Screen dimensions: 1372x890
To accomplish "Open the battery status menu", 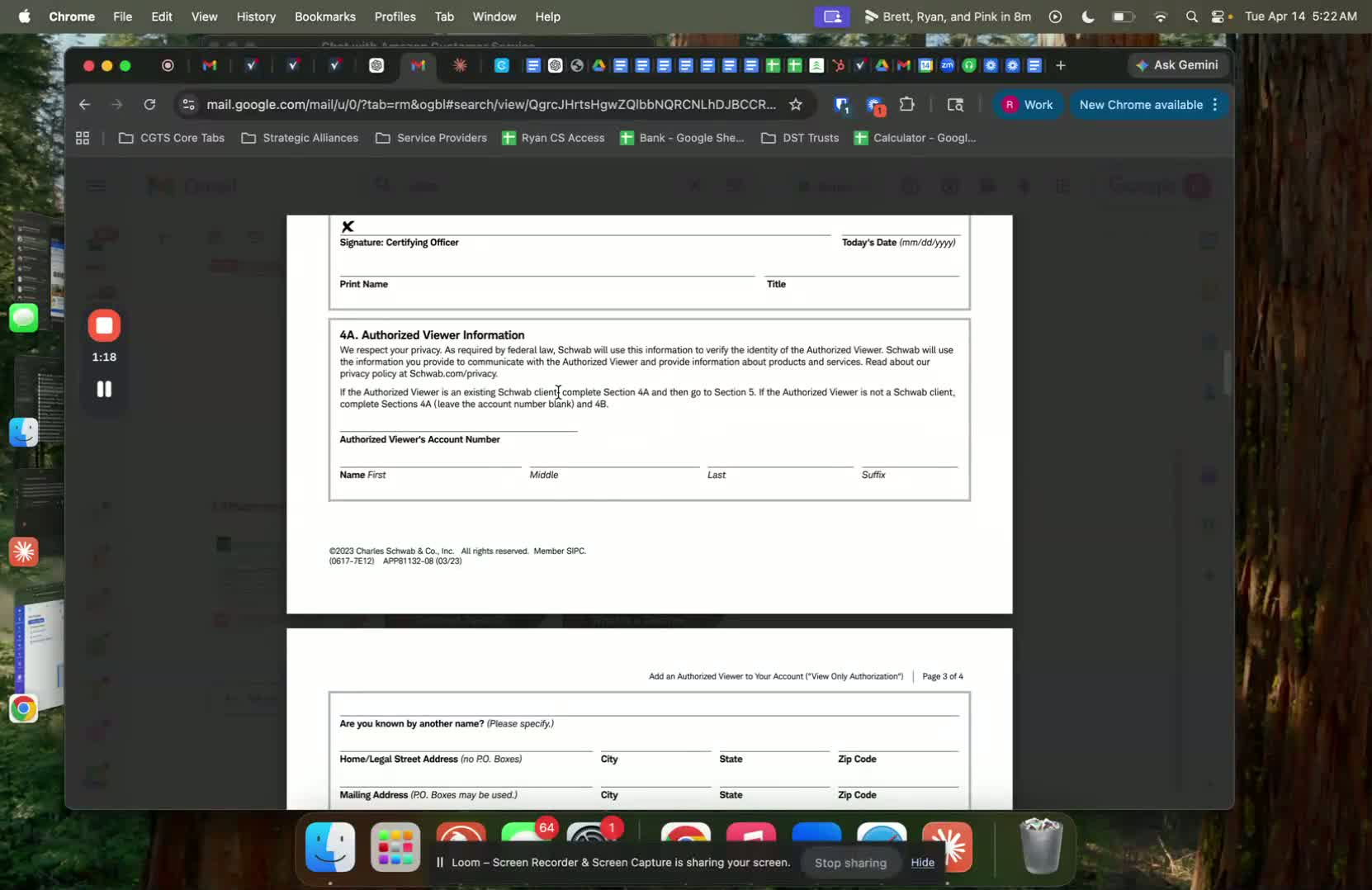I will (1123, 17).
